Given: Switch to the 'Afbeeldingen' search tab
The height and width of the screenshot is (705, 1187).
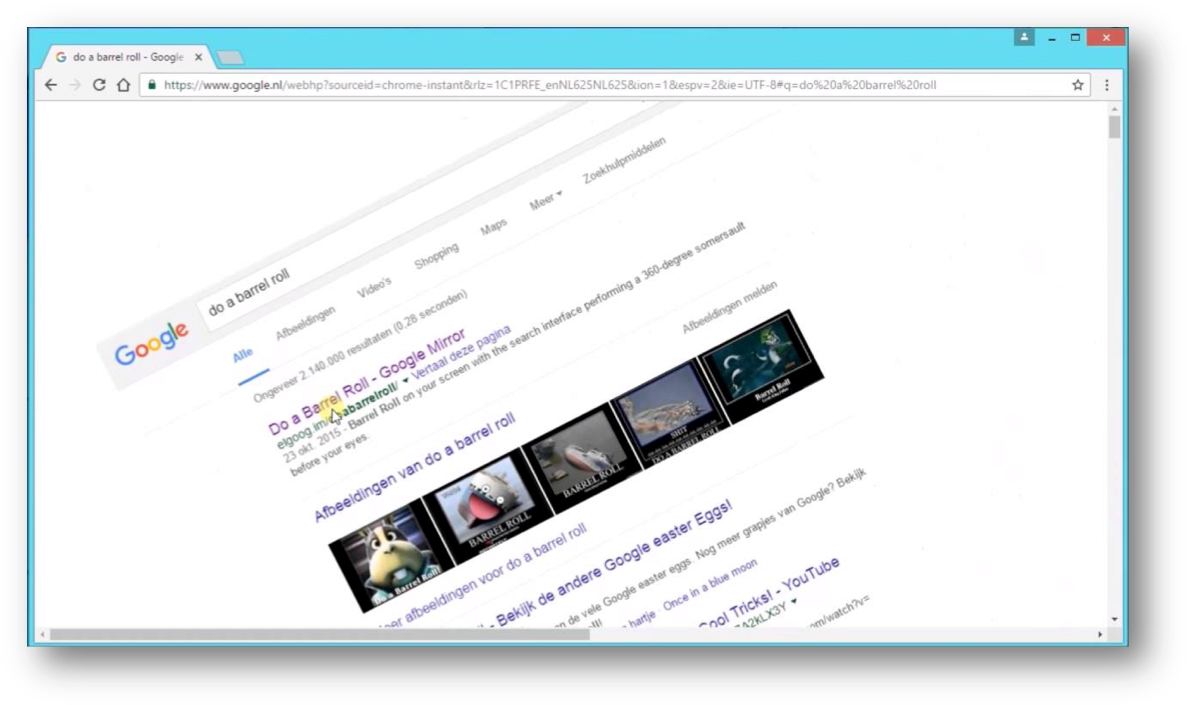Looking at the screenshot, I should [305, 323].
